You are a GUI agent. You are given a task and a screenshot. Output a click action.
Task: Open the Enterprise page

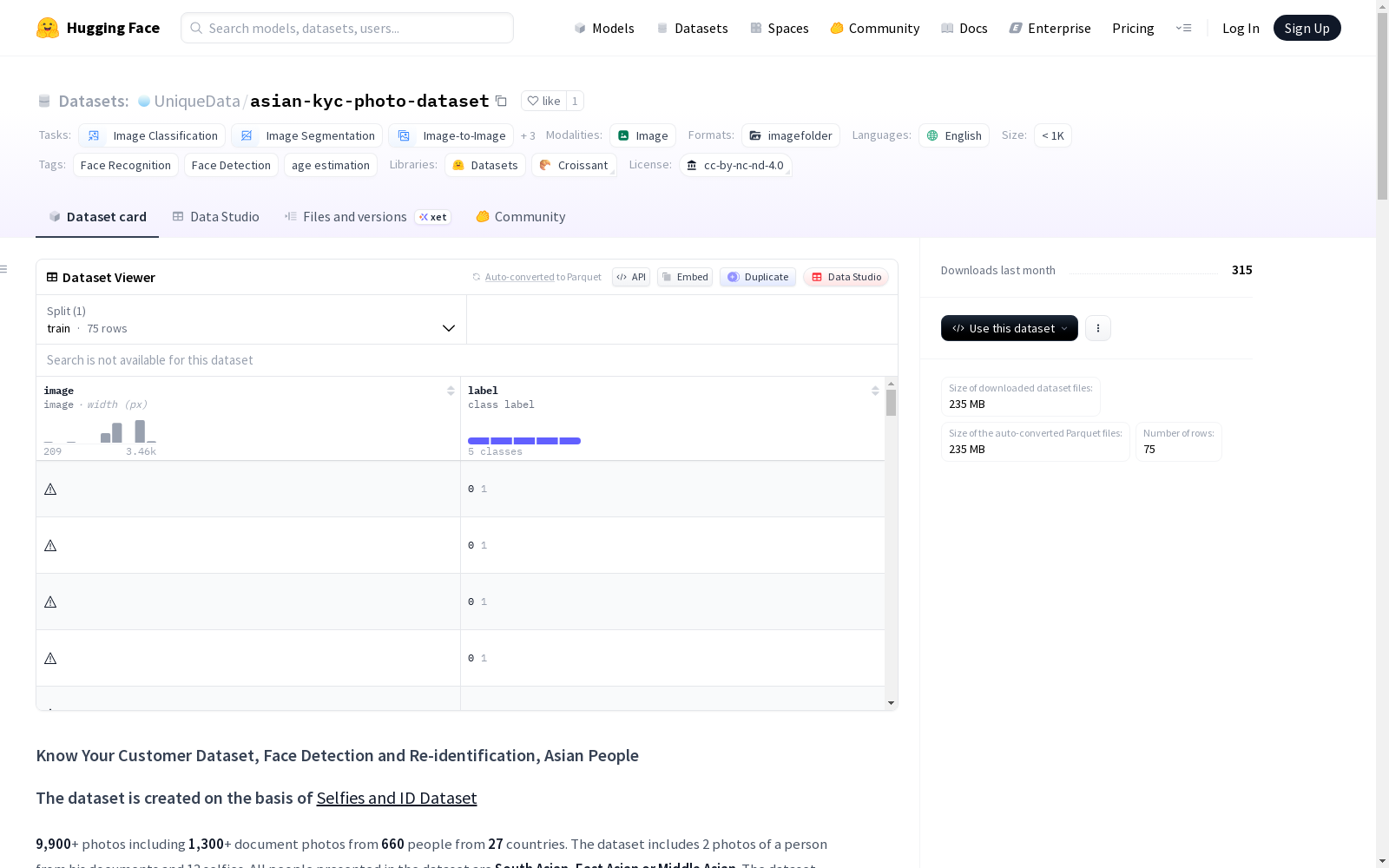point(1050,28)
